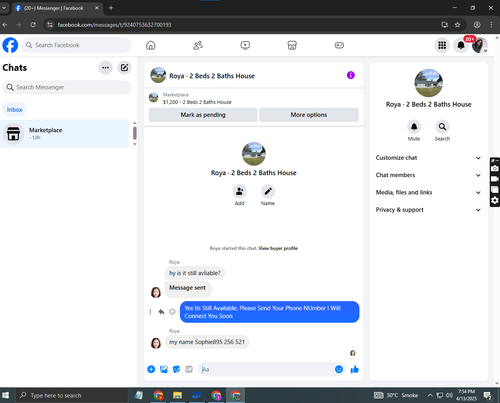The height and width of the screenshot is (403, 500).
Task: Click the large house photo in right panel
Action: point(428,83)
